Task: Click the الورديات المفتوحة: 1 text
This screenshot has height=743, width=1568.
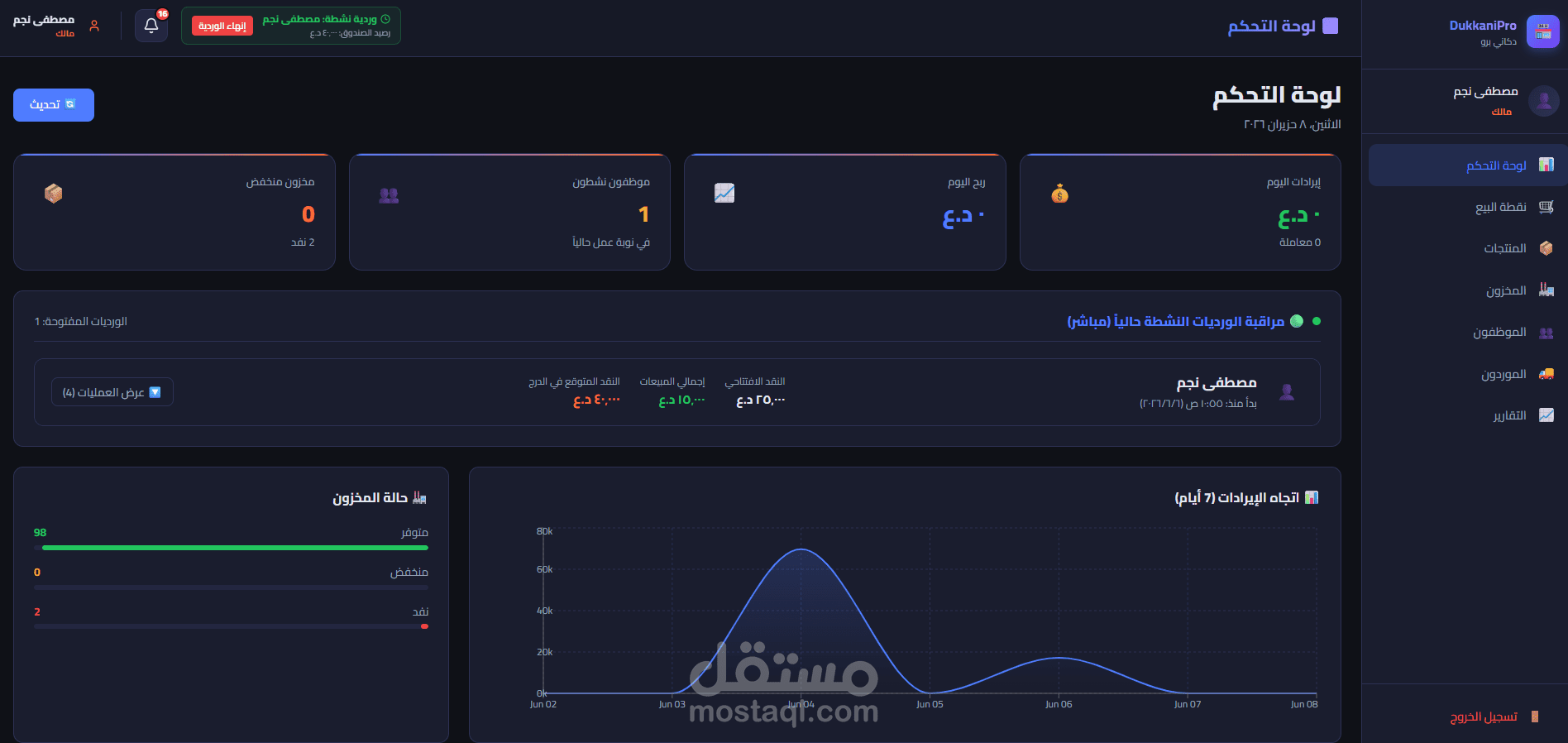Action: coord(81,321)
